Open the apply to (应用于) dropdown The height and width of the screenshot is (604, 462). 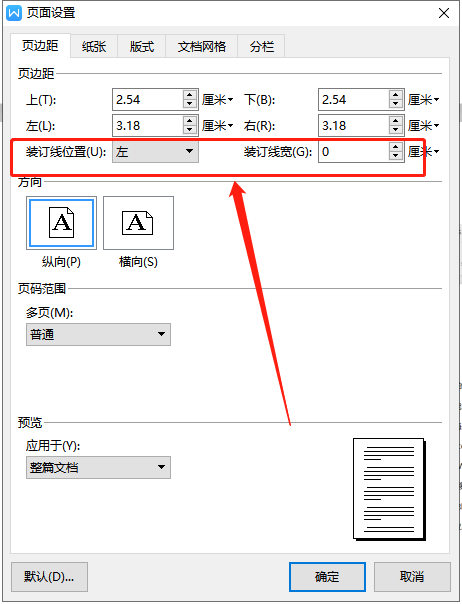click(98, 468)
